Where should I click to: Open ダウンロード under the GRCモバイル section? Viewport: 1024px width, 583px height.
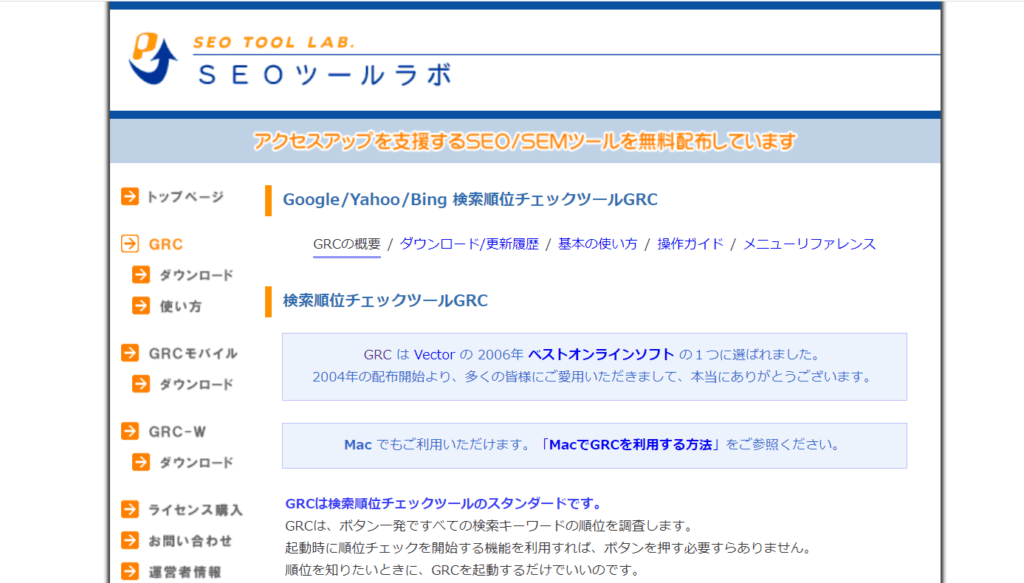(197, 385)
